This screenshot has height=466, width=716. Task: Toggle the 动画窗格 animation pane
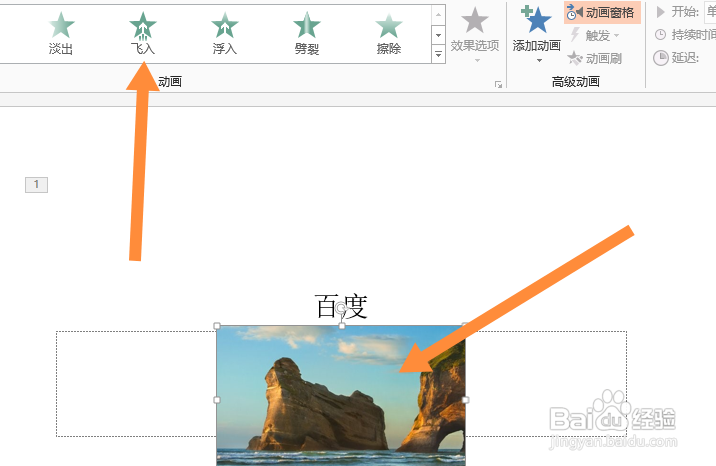point(602,13)
